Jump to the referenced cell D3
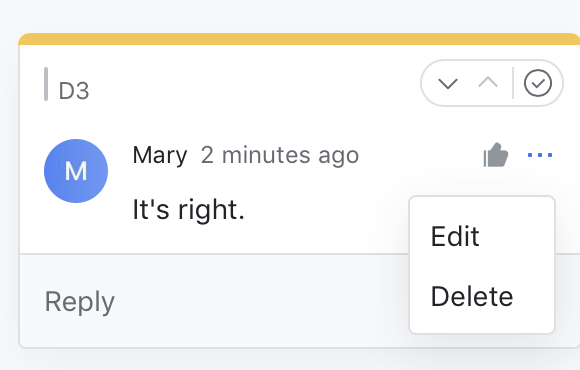 tap(74, 91)
